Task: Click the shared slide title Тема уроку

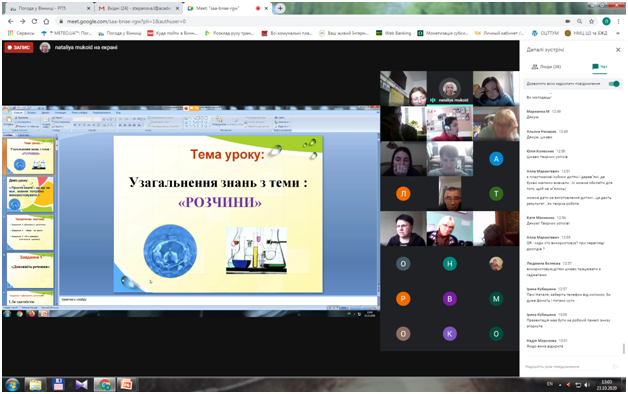Action: coord(227,155)
